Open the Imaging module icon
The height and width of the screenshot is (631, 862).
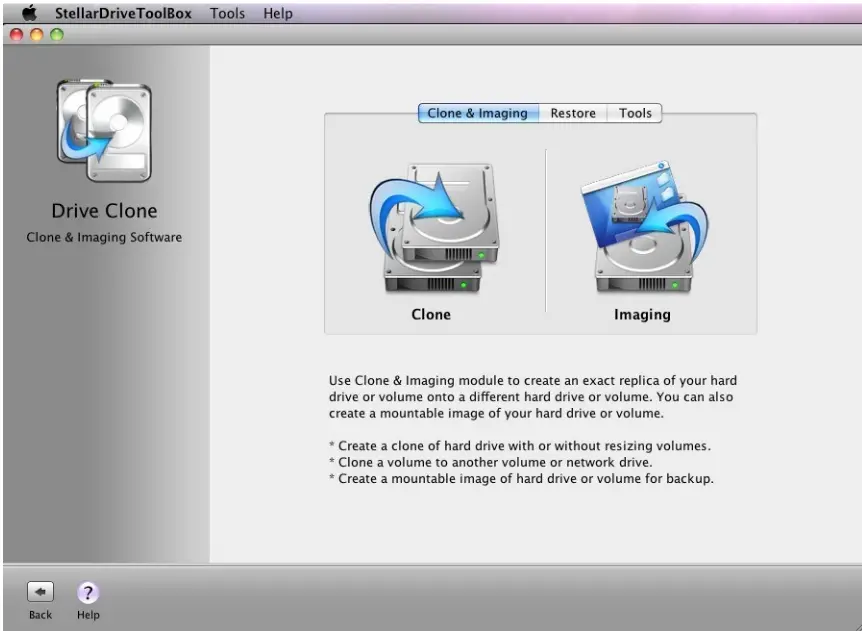click(642, 225)
